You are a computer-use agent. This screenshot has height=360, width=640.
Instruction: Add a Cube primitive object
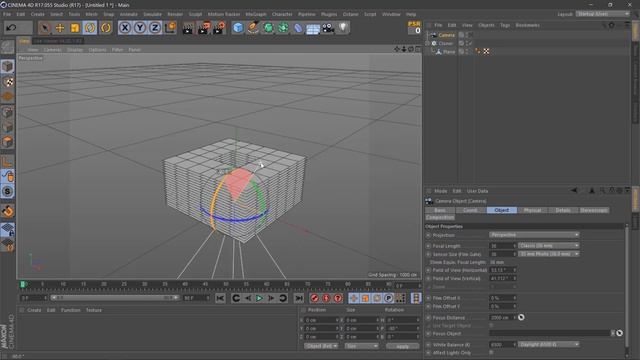click(x=238, y=28)
